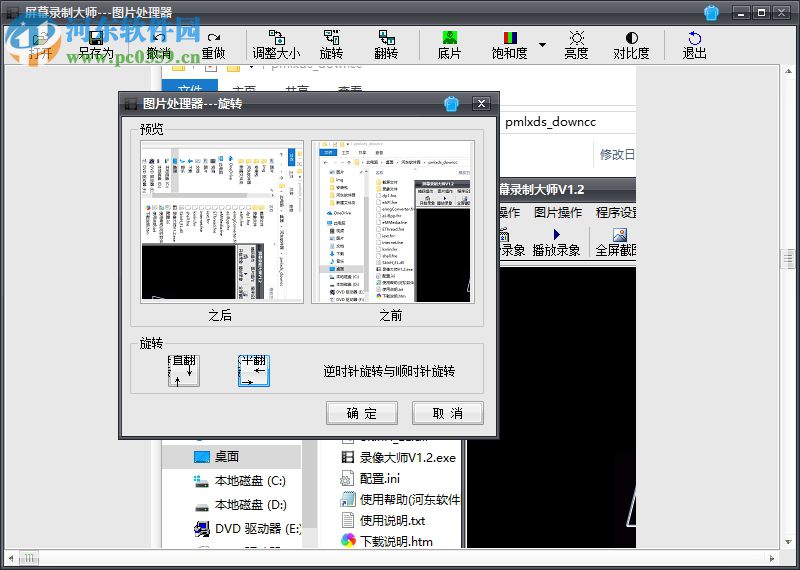This screenshot has height=570, width=800.
Task: Click the skin shirt icon in rotate dialog
Action: click(x=451, y=104)
